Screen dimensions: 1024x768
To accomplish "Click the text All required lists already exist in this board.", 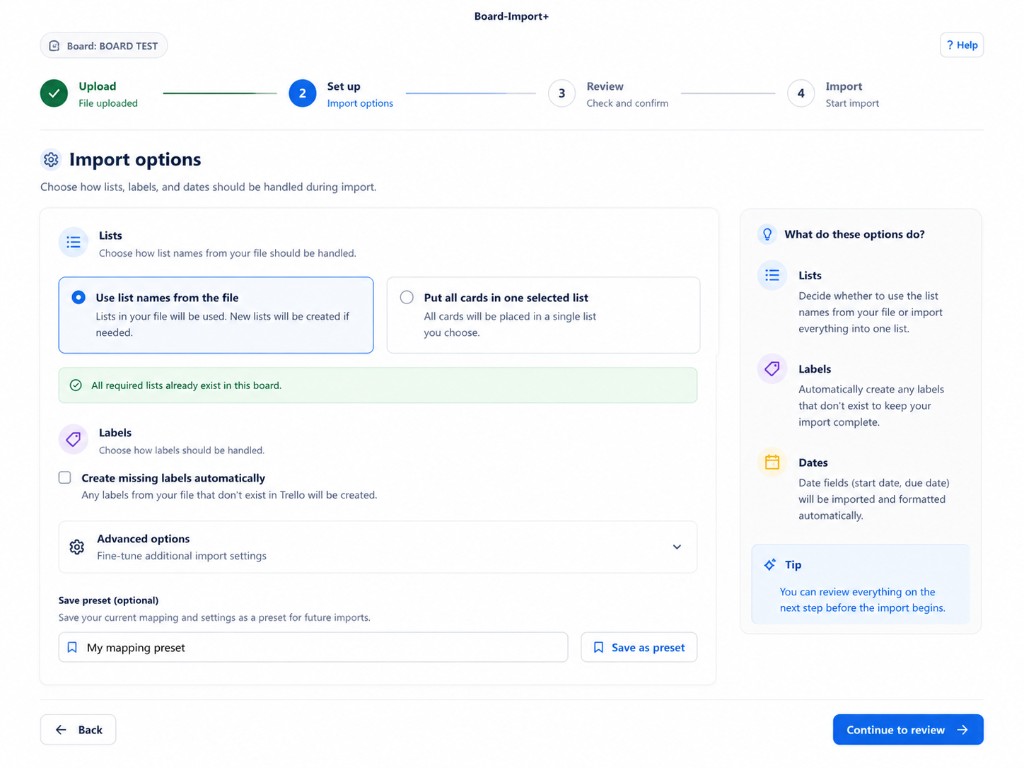I will (186, 385).
